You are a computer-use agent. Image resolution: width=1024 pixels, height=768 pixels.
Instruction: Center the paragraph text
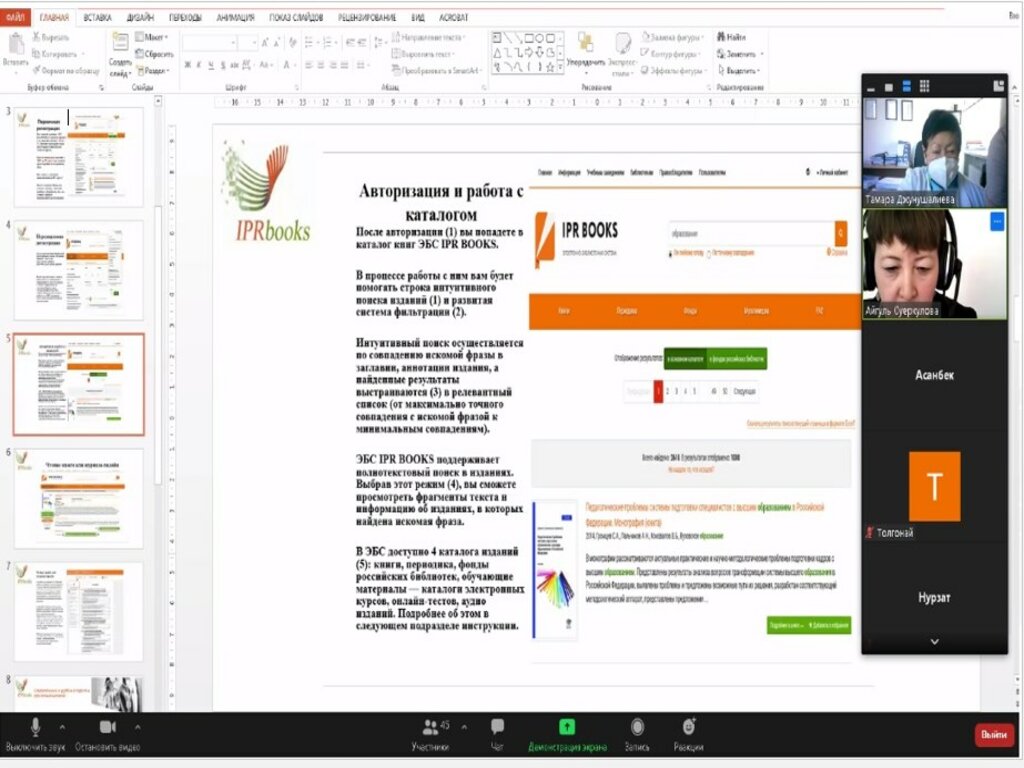322,65
